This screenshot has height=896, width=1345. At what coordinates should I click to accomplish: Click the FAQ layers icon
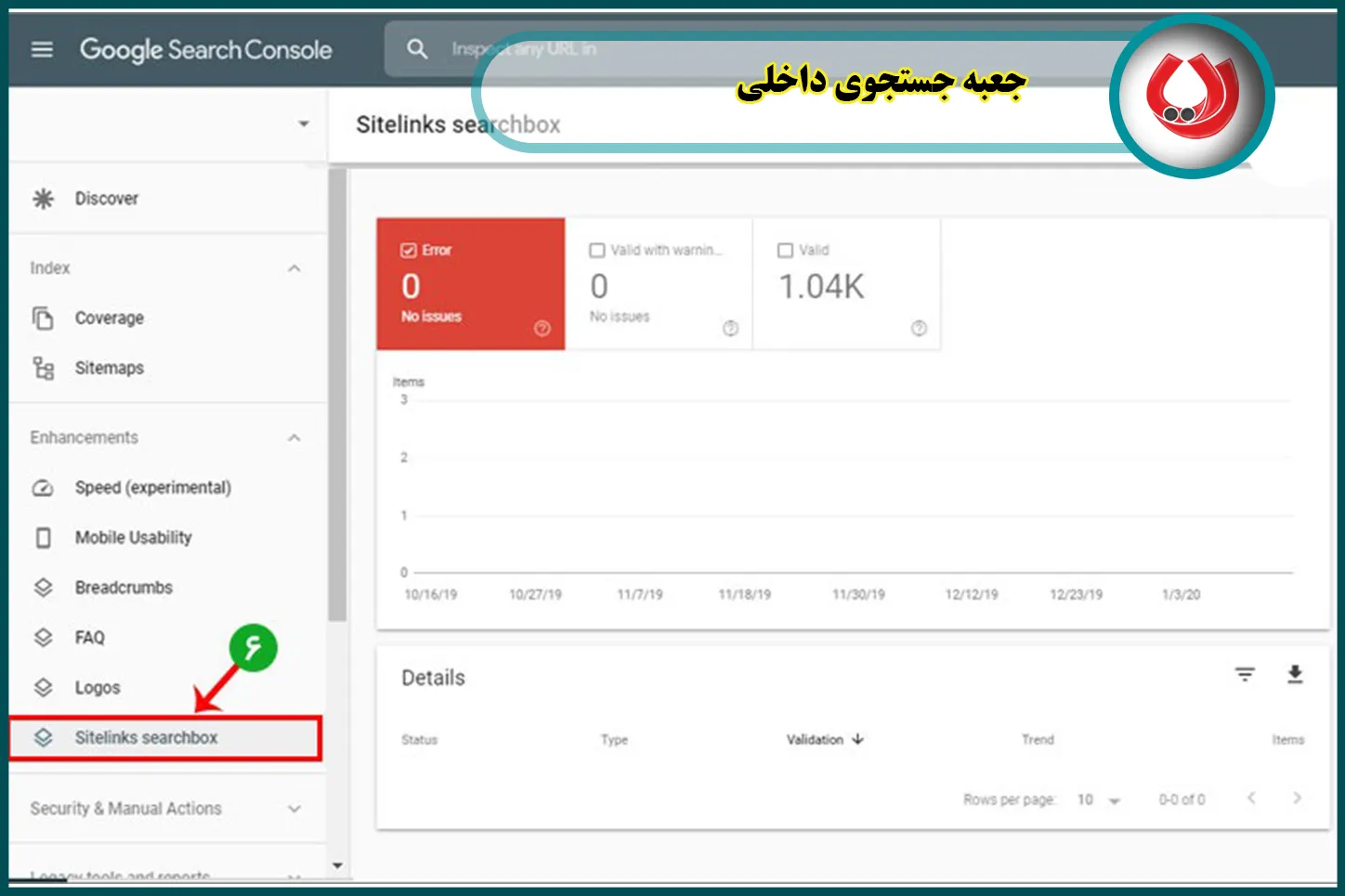[43, 638]
